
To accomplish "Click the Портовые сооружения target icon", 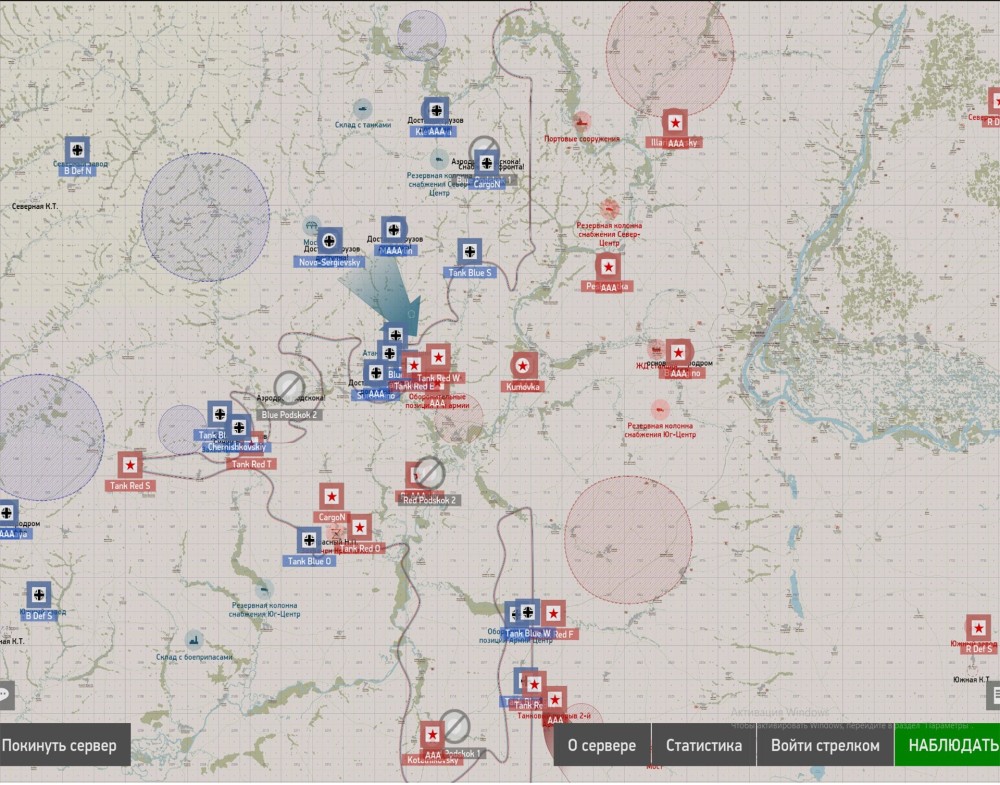I will point(581,121).
